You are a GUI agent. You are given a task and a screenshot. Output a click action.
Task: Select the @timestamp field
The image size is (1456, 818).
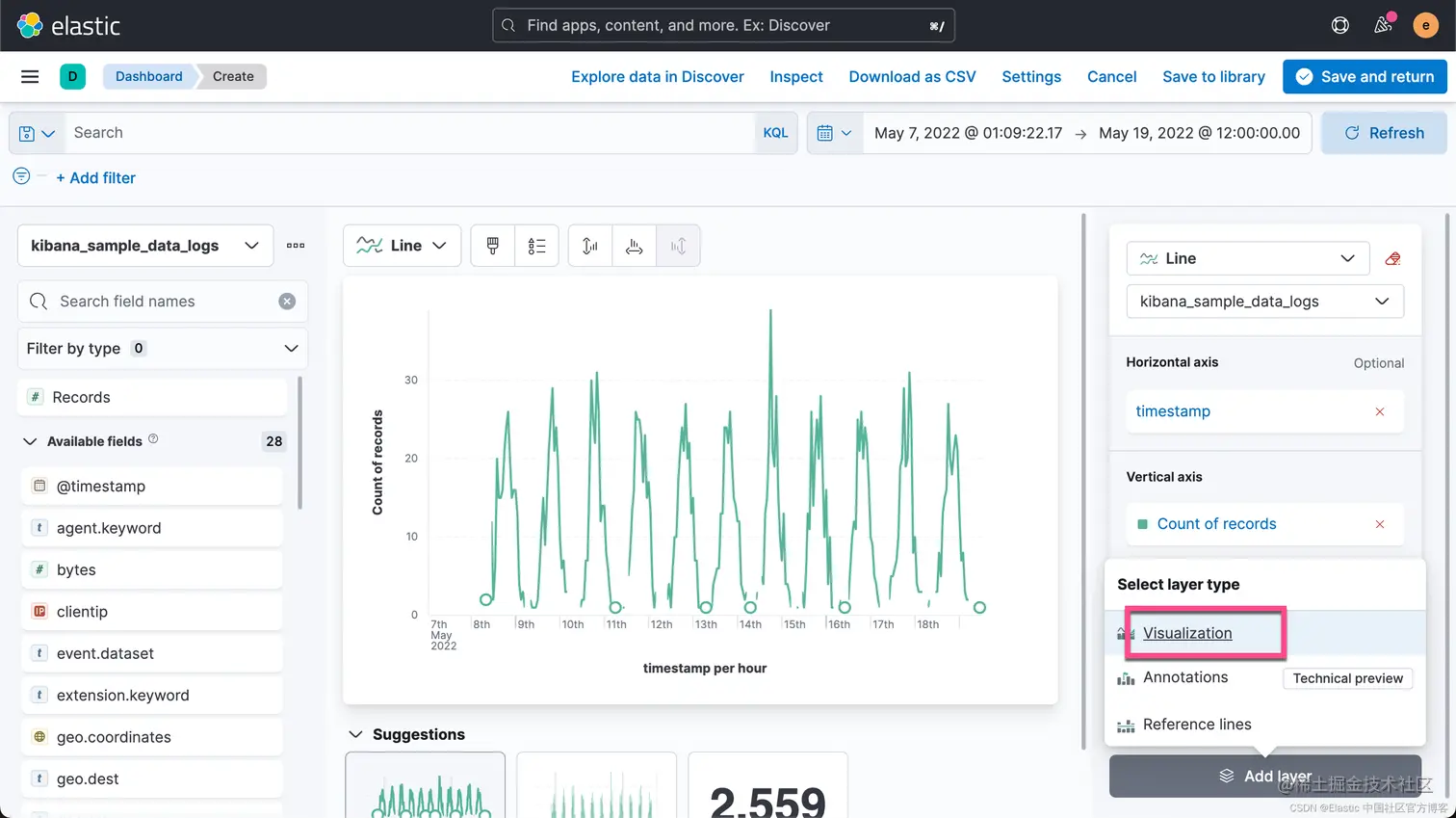click(x=152, y=487)
